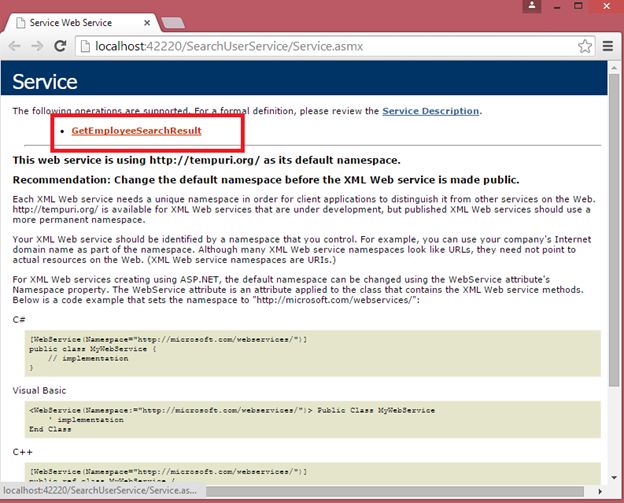
Task: Click the page icon in the address bar
Action: tap(85, 46)
